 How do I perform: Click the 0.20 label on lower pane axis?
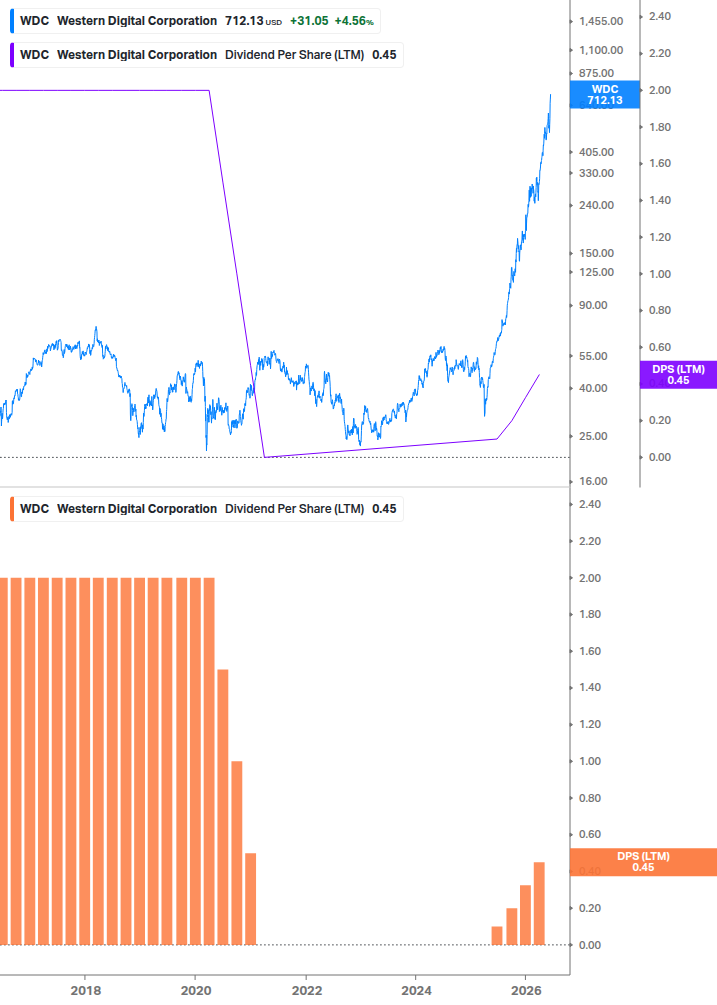tap(590, 908)
